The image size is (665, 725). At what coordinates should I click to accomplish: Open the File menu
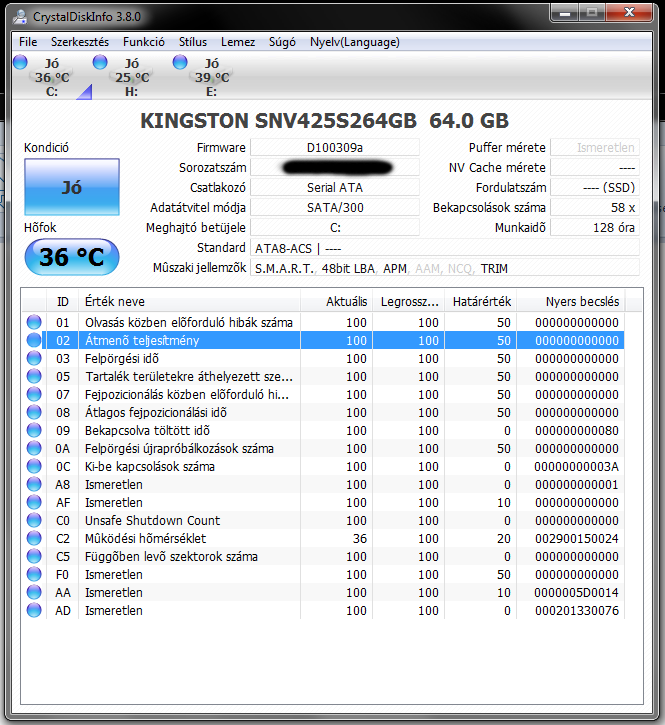click(x=28, y=42)
